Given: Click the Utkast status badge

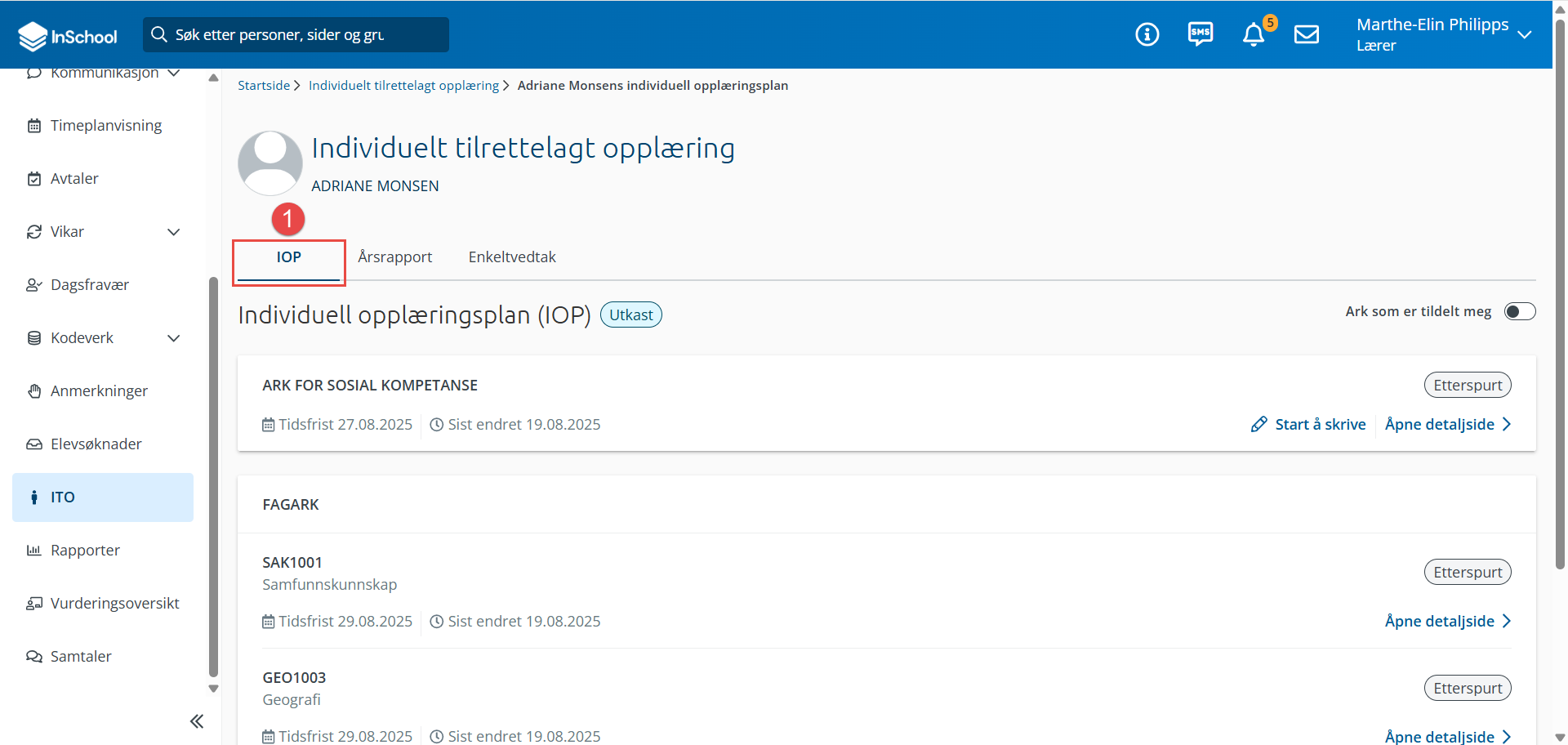Looking at the screenshot, I should [631, 315].
